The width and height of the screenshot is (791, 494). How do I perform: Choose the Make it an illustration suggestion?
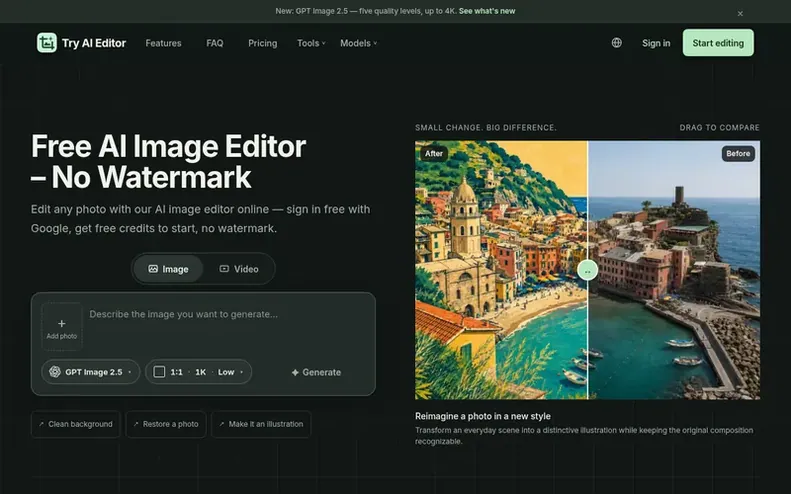(x=261, y=424)
